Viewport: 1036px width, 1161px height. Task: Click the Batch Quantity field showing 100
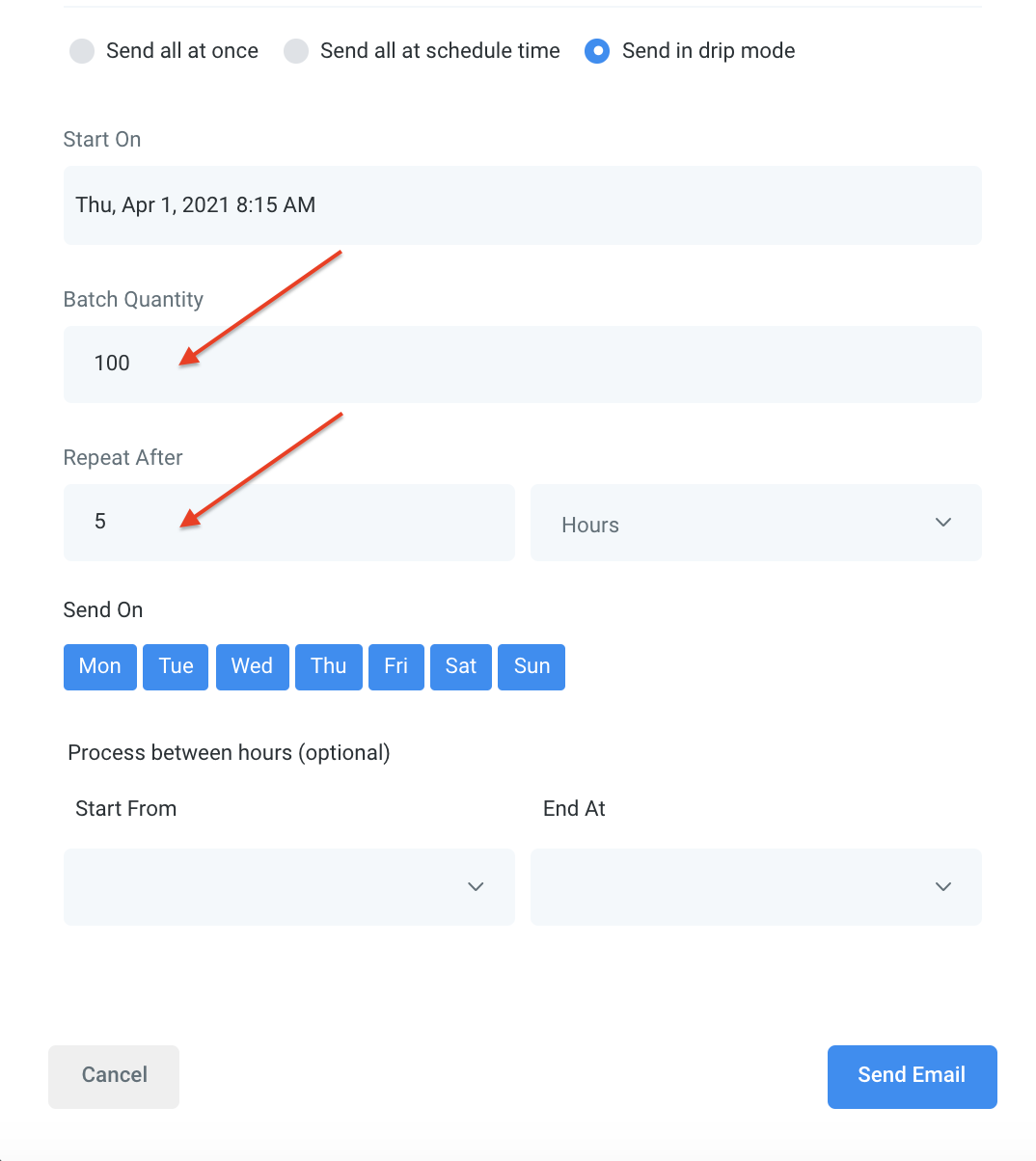point(522,364)
